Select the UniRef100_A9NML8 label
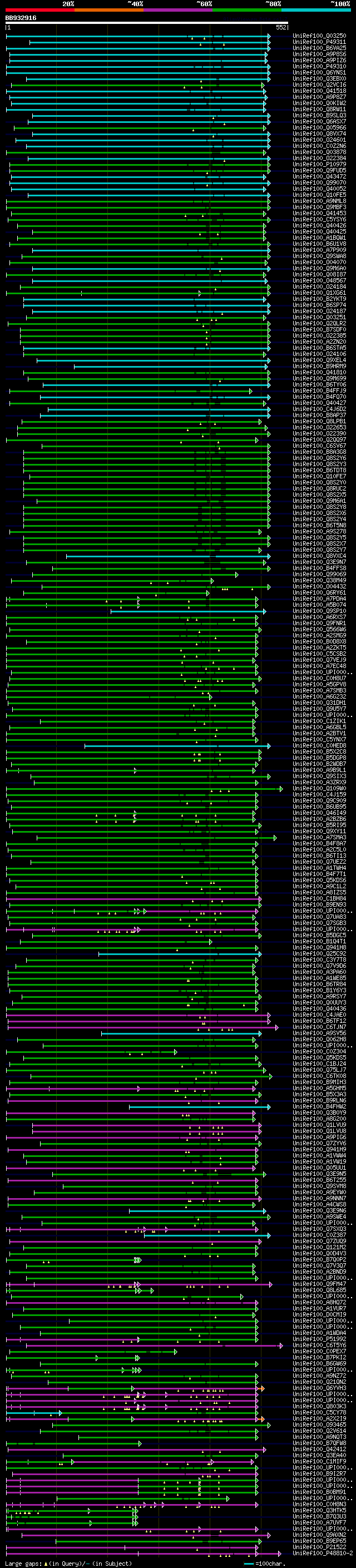The height and width of the screenshot is (1568, 356). click(x=319, y=201)
